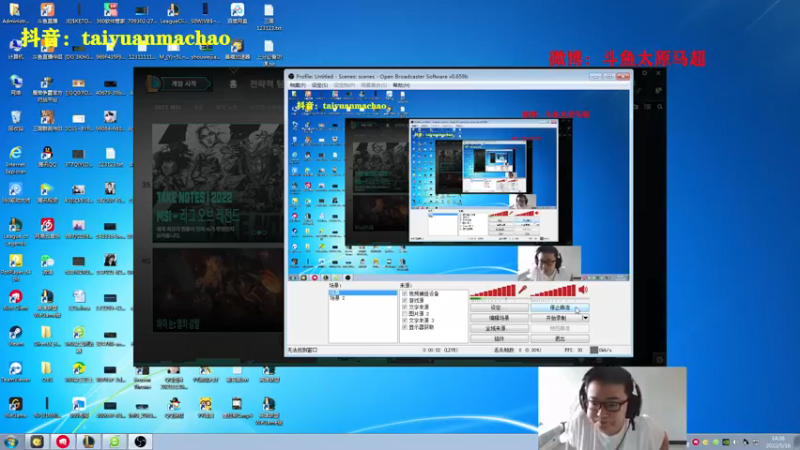The width and height of the screenshot is (800, 450).
Task: Expand the 开始录制 dropdown arrow
Action: (585, 318)
